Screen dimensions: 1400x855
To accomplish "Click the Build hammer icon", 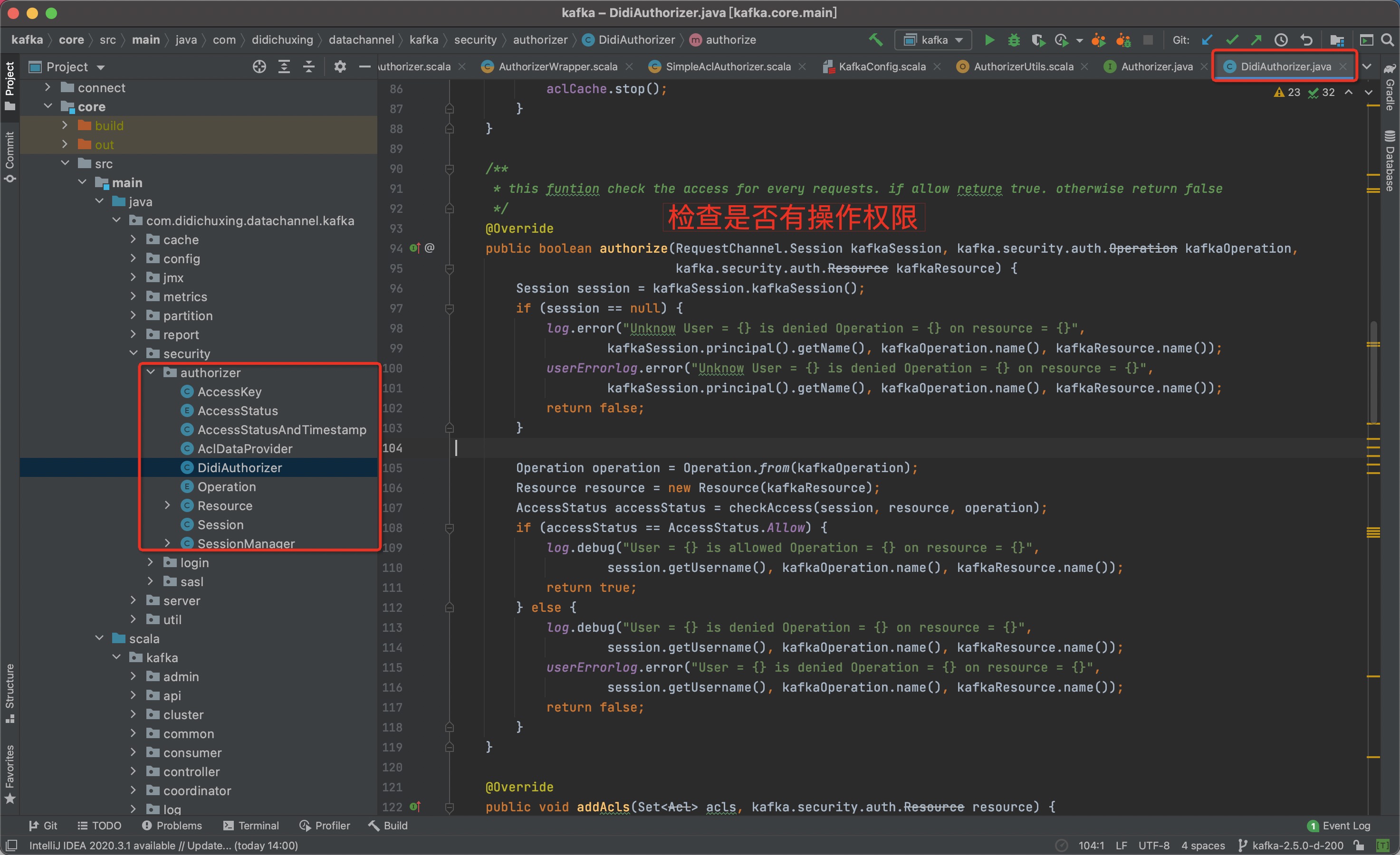I will point(875,40).
